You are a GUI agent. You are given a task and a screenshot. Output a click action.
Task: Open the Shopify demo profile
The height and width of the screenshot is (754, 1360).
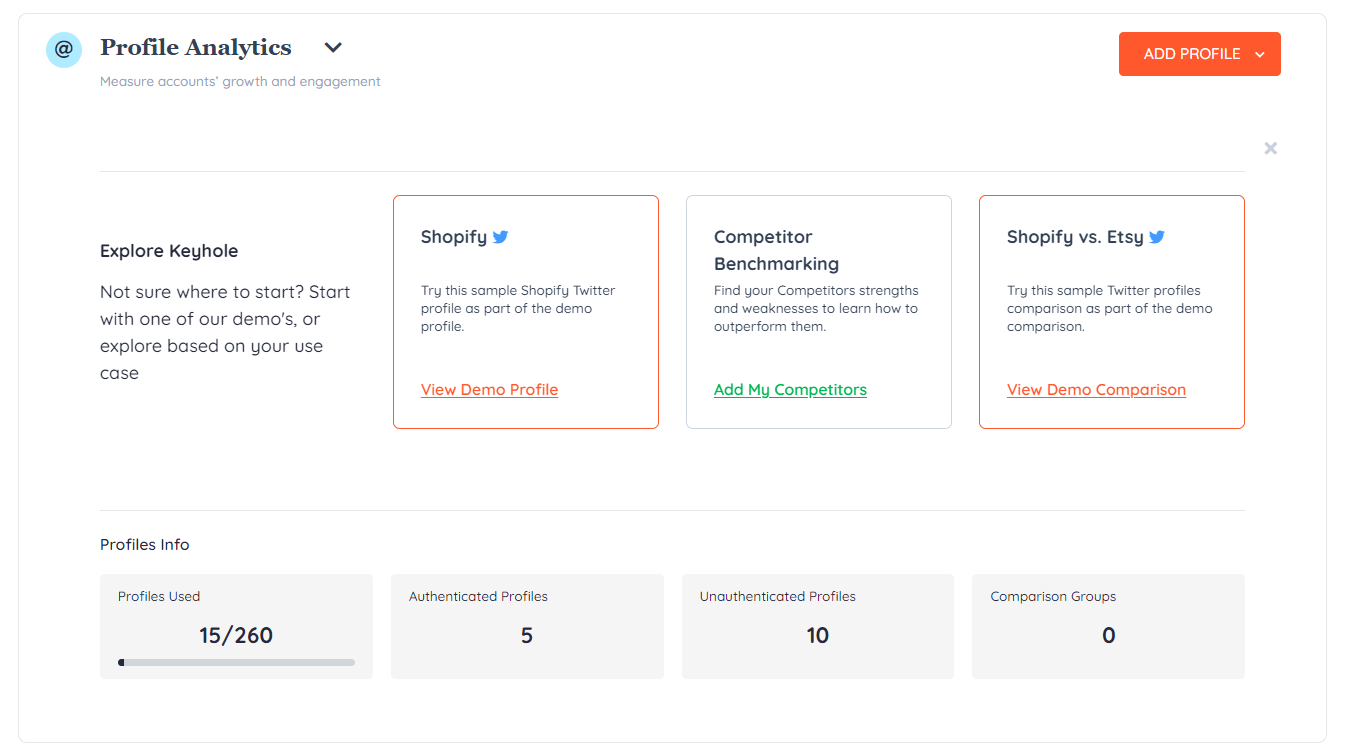[x=489, y=389]
